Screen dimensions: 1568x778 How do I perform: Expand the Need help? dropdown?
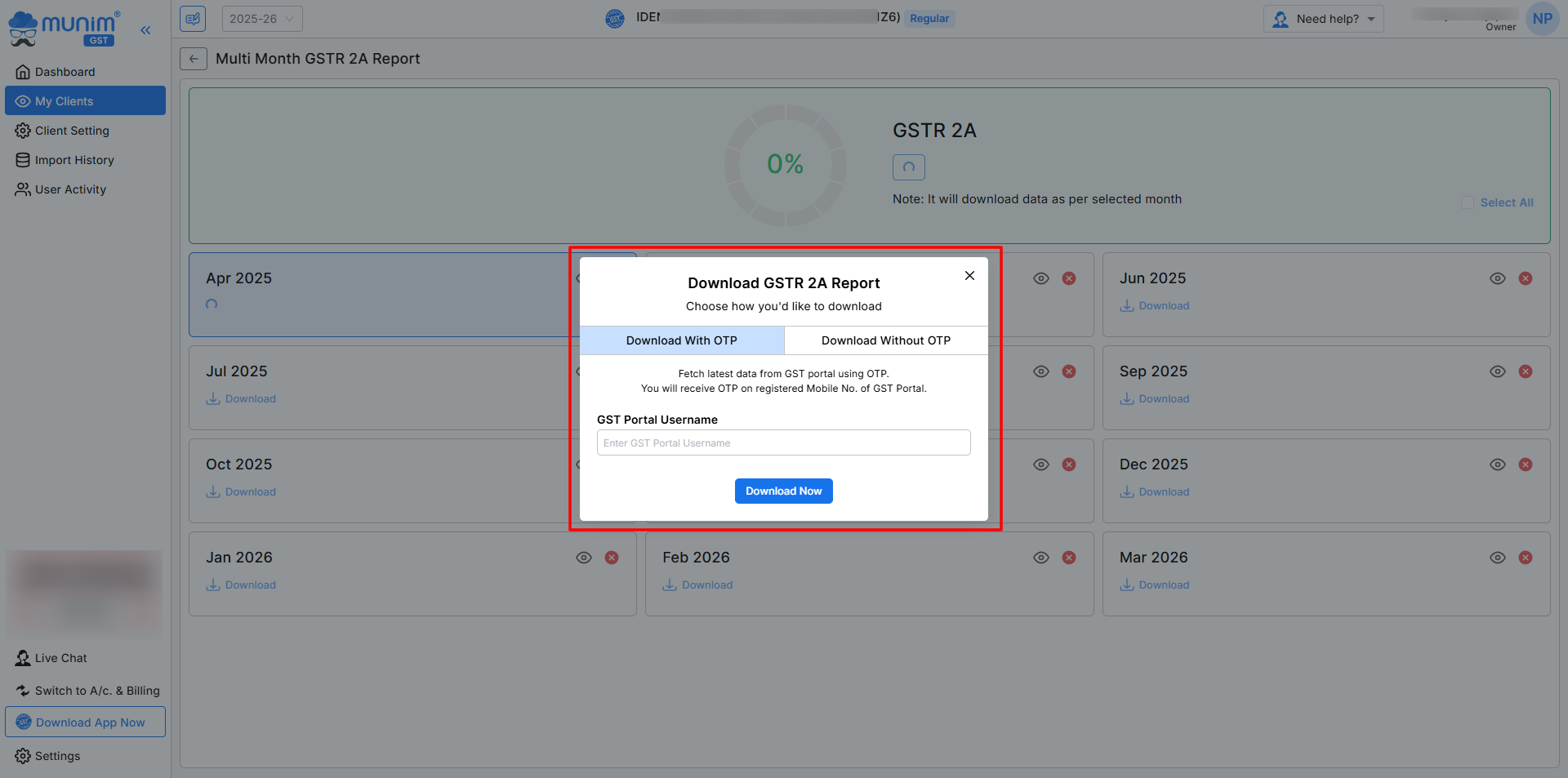point(1324,19)
